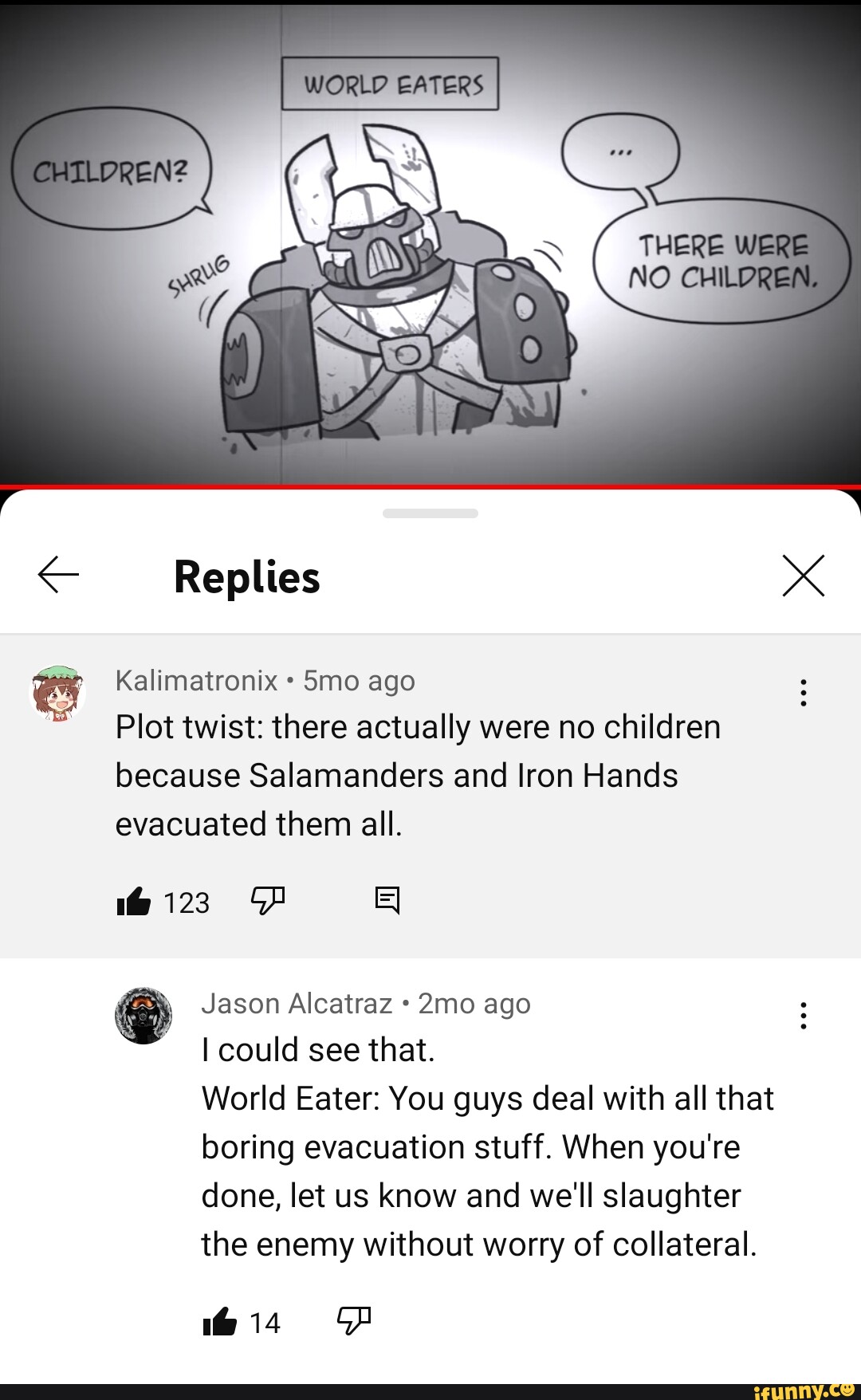Tap the Kalimatronix username
The image size is (861, 1400).
coord(196,681)
